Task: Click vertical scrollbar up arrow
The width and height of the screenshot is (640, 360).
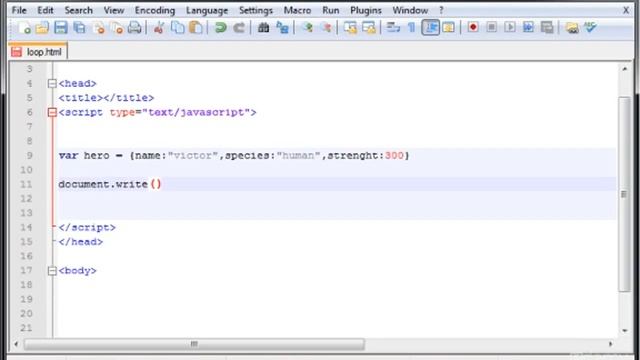Action: pos(624,69)
